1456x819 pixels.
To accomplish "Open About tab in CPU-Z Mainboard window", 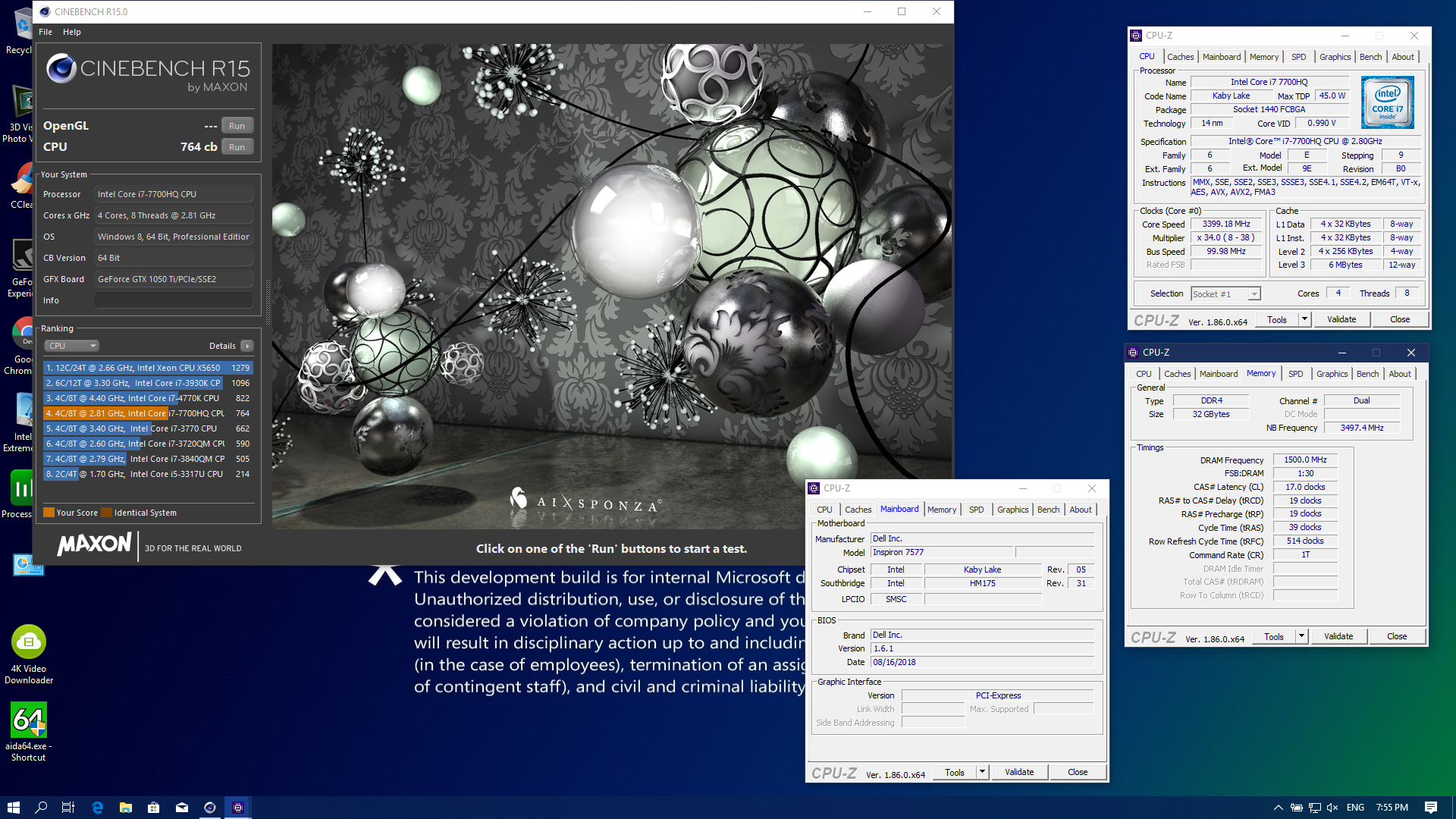I will (x=1081, y=510).
